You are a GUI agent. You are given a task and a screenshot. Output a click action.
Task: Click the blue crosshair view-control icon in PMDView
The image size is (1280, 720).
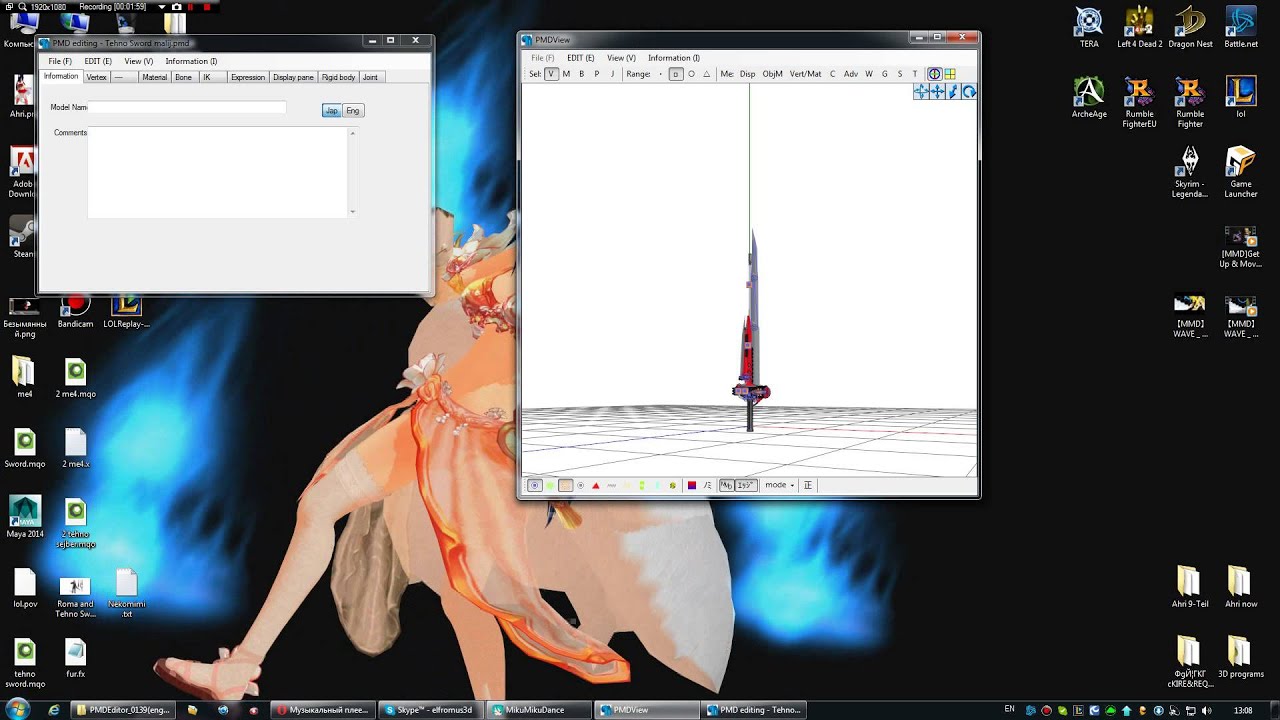[921, 92]
